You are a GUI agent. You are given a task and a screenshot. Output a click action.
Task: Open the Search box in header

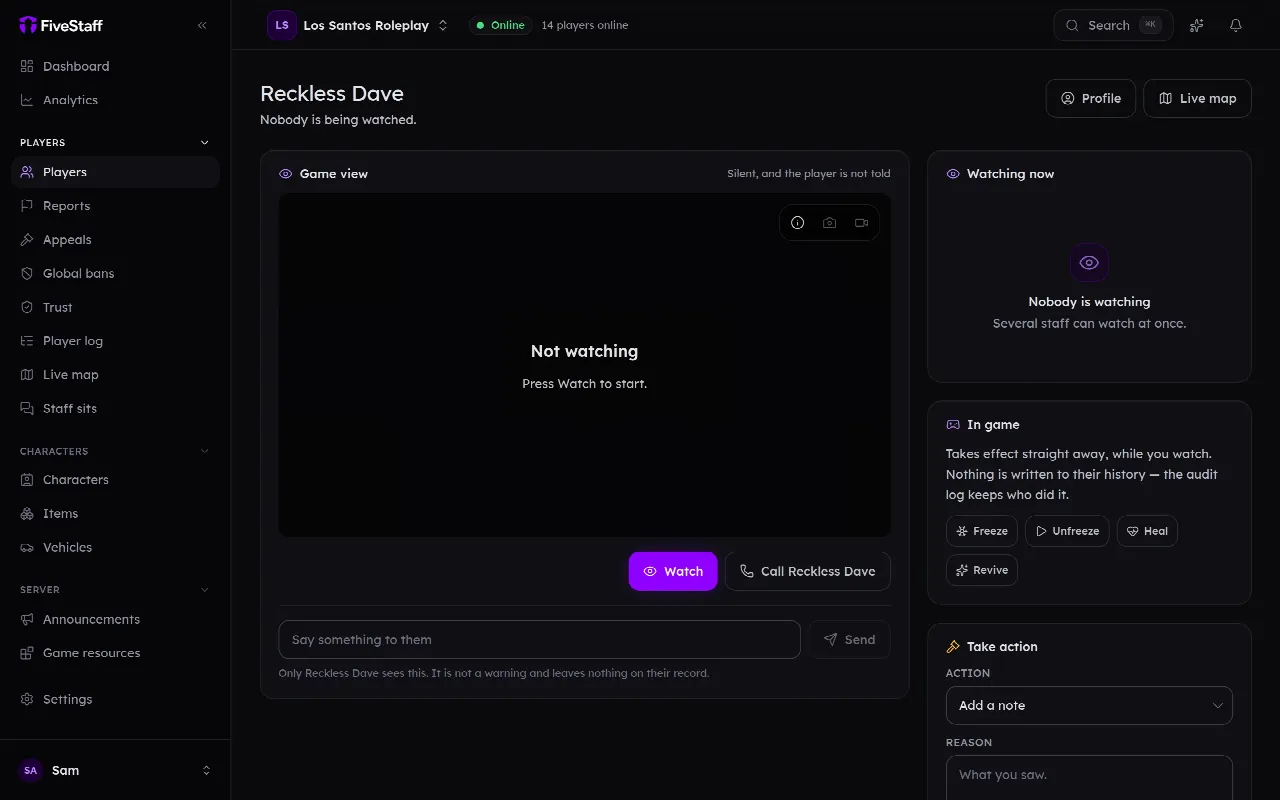pos(1114,25)
